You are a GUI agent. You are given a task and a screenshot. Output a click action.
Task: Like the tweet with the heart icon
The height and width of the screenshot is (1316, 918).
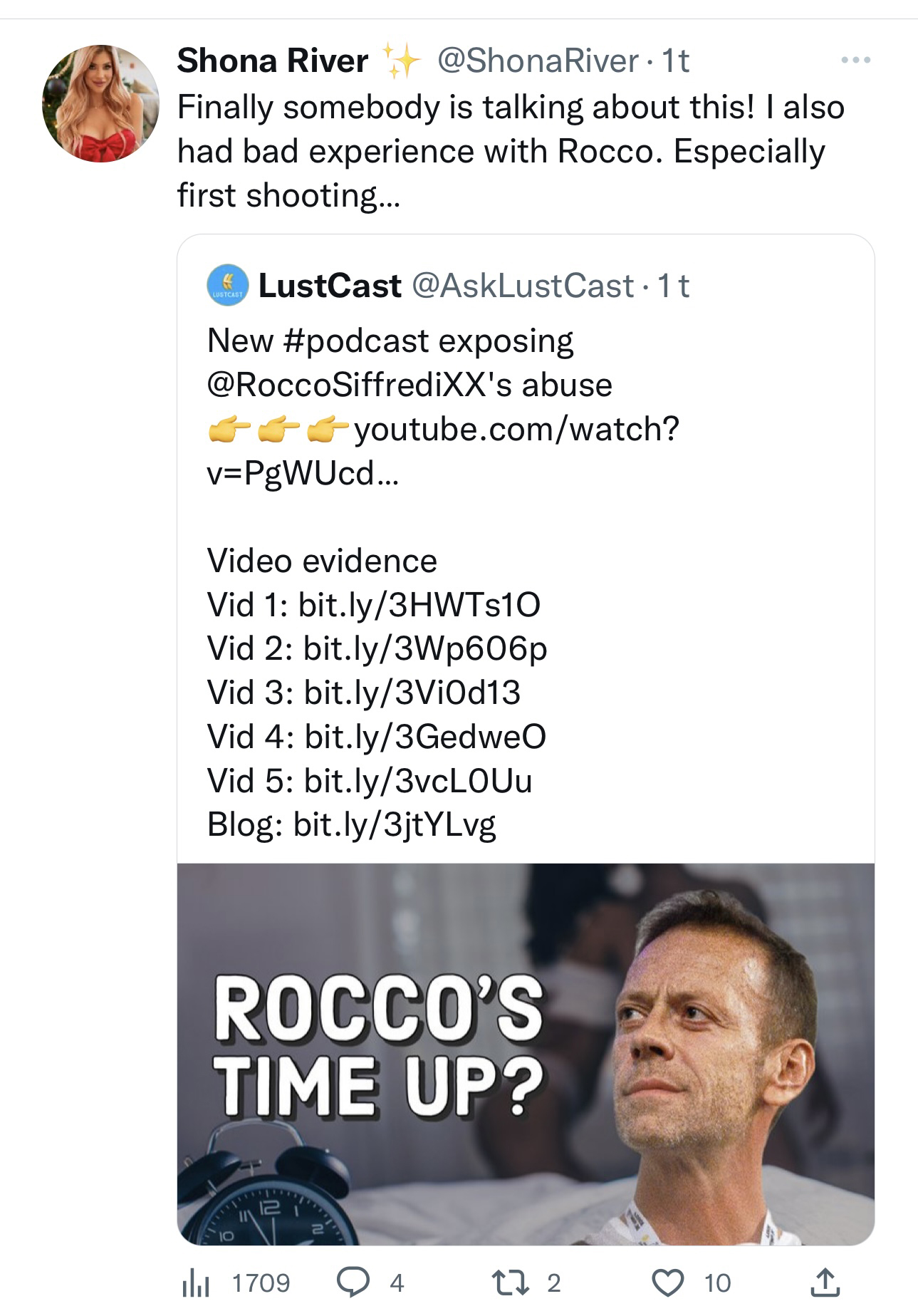point(669,1282)
